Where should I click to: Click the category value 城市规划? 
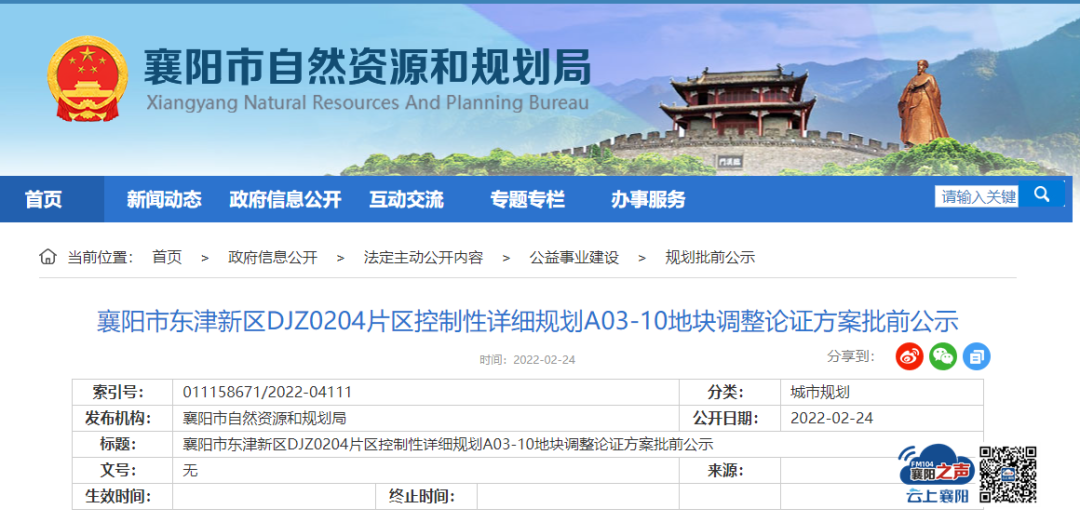click(x=820, y=393)
